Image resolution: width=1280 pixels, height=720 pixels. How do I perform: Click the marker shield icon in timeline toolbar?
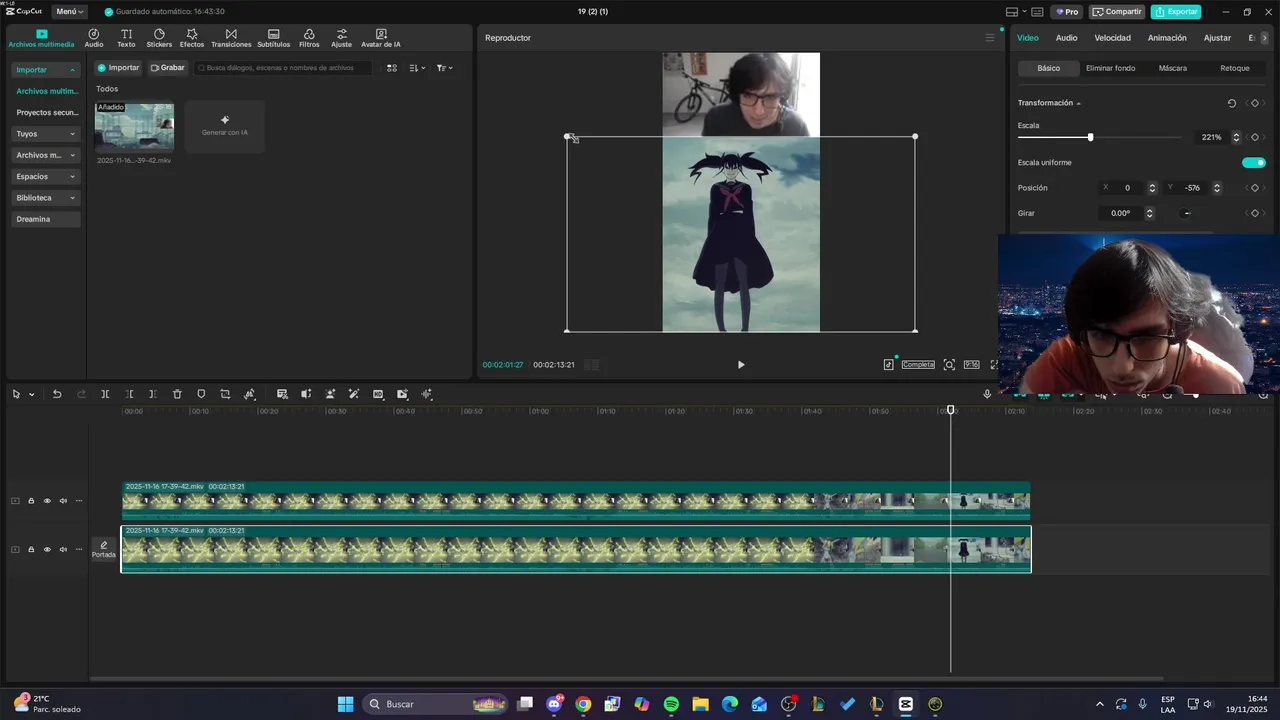pos(201,394)
